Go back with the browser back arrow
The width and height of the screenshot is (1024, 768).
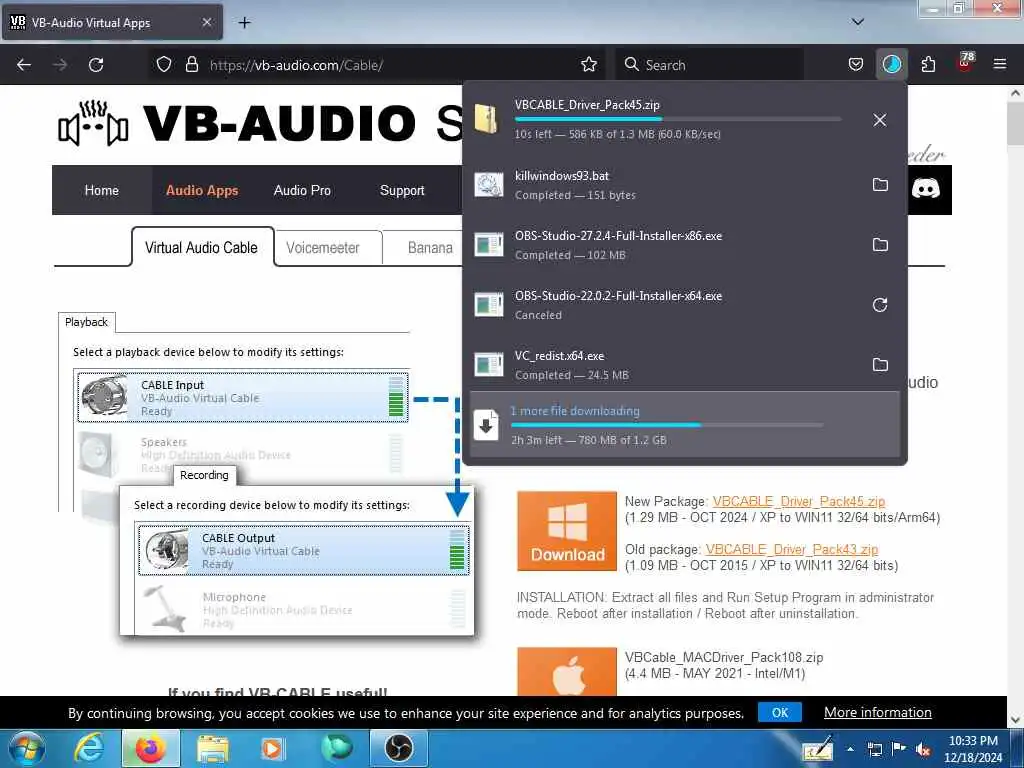(x=24, y=65)
